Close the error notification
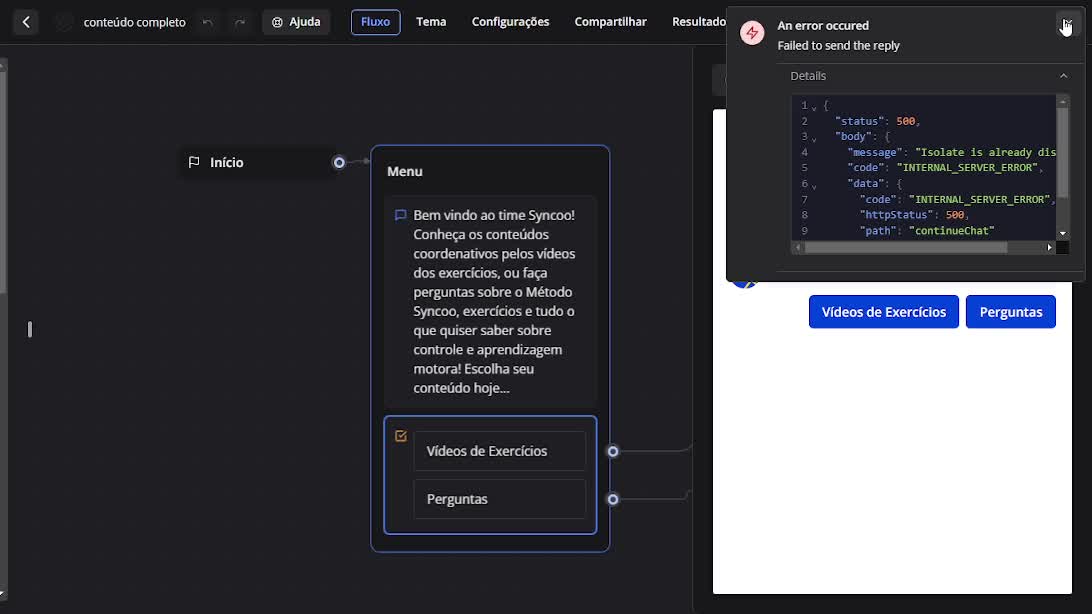The image size is (1092, 614). click(x=1066, y=24)
